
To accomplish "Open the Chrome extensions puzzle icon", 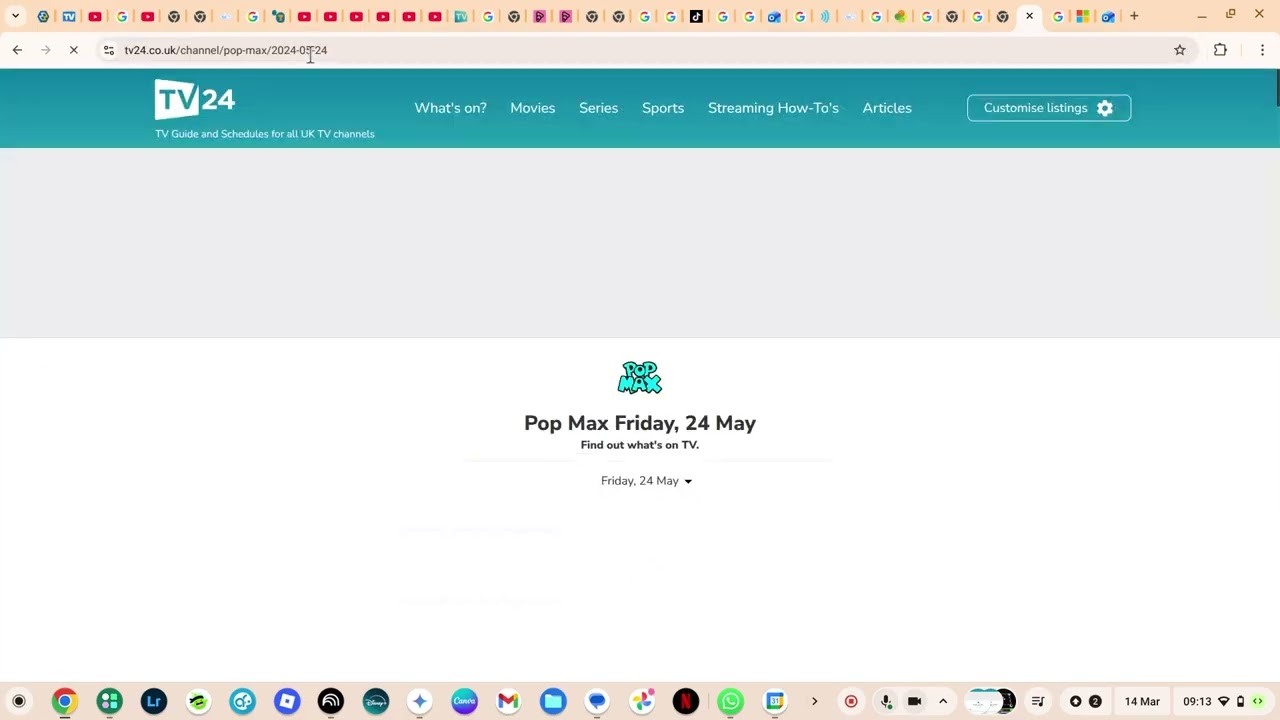I will 1220,50.
